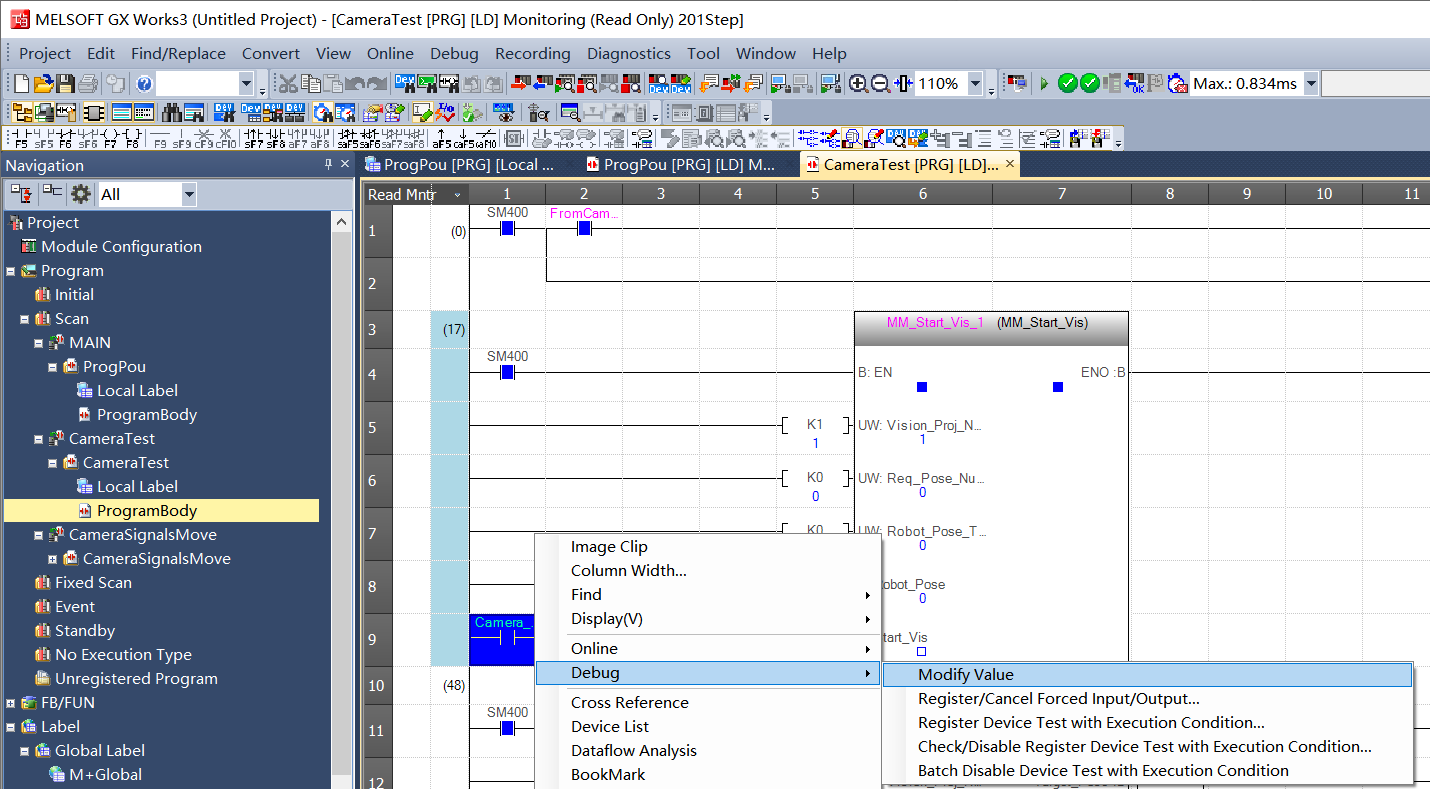The width and height of the screenshot is (1430, 789).
Task: Open the Diagnostics menu in menu bar
Action: click(x=628, y=54)
